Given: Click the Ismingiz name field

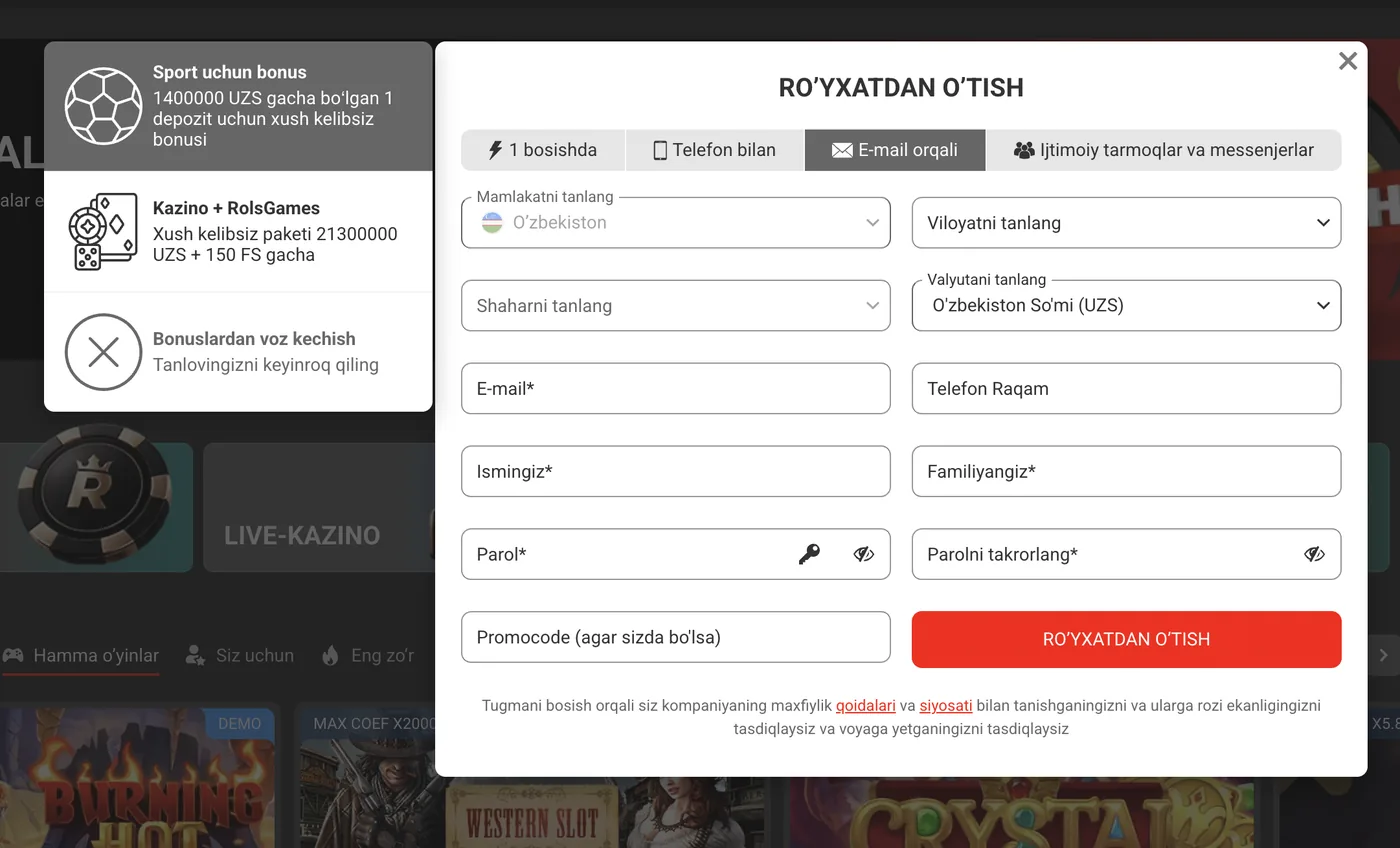Looking at the screenshot, I should [x=676, y=472].
